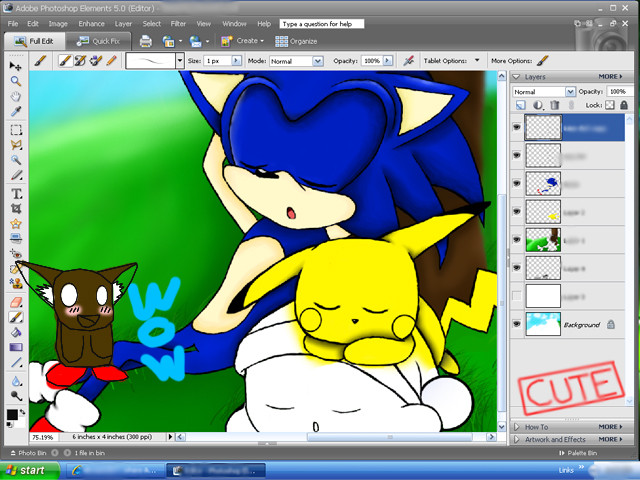Switch to the Quick Fix tab

tap(98, 41)
